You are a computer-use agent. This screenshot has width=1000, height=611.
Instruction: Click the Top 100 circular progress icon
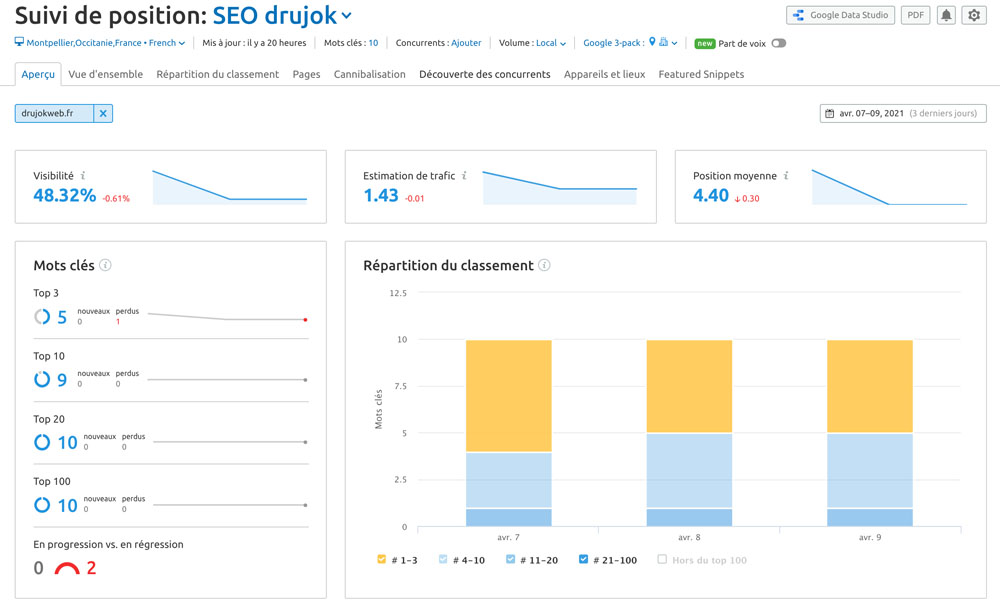tap(42, 505)
